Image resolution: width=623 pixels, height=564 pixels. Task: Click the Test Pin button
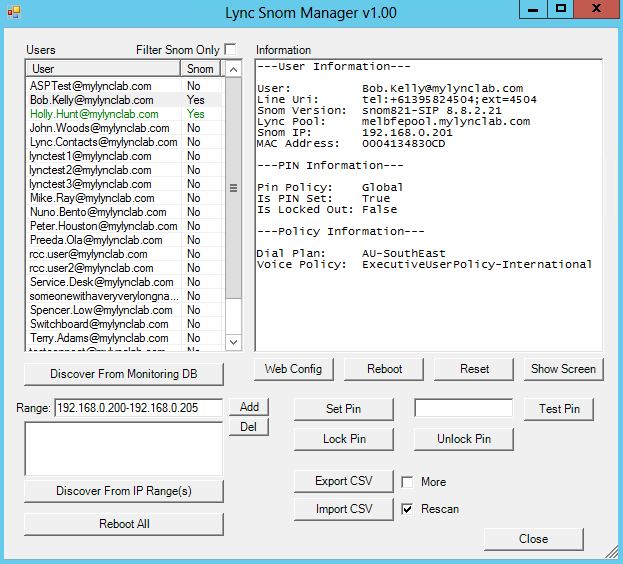point(559,409)
